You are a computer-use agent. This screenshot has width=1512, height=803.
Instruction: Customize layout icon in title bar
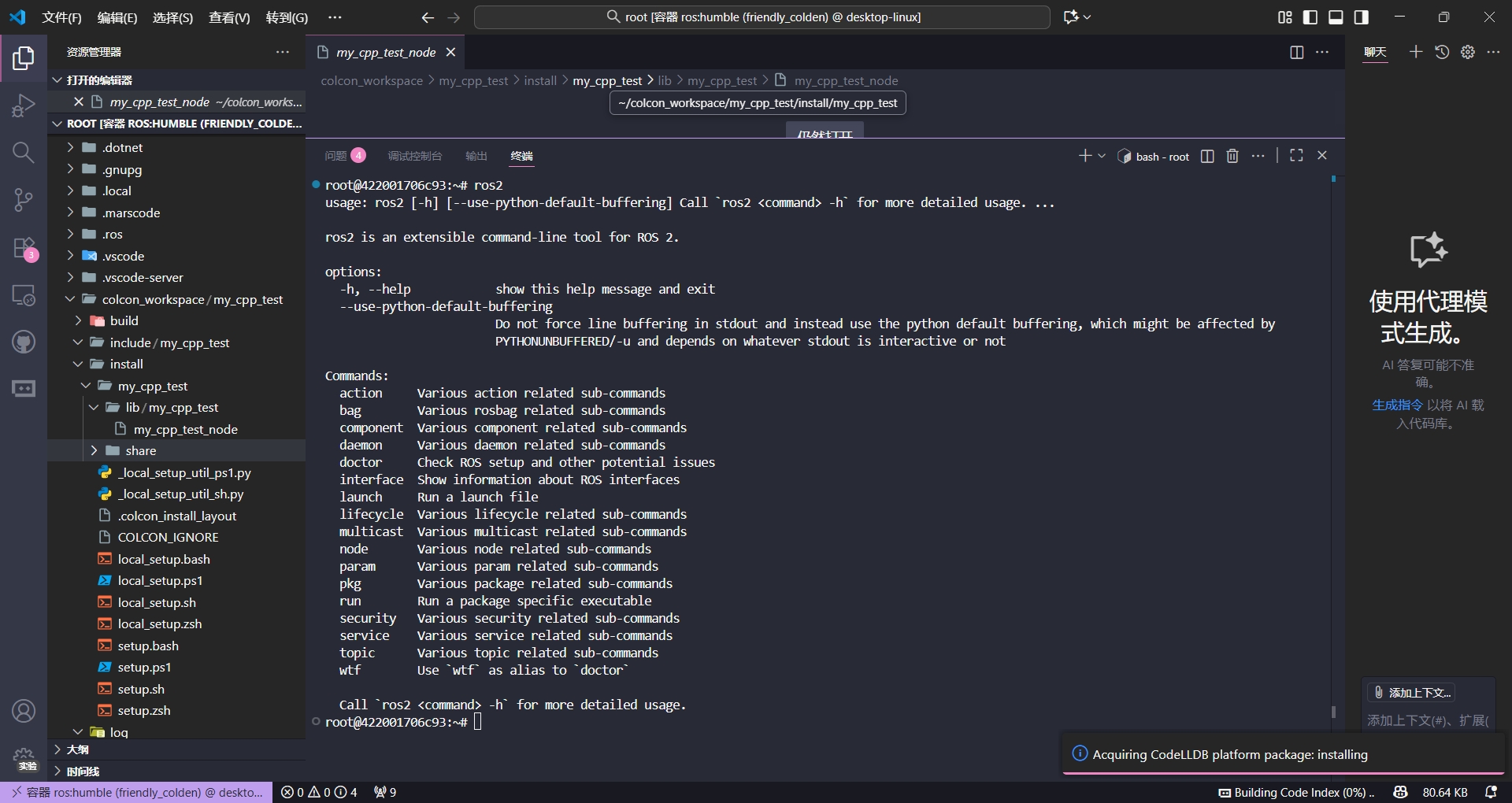[x=1285, y=17]
